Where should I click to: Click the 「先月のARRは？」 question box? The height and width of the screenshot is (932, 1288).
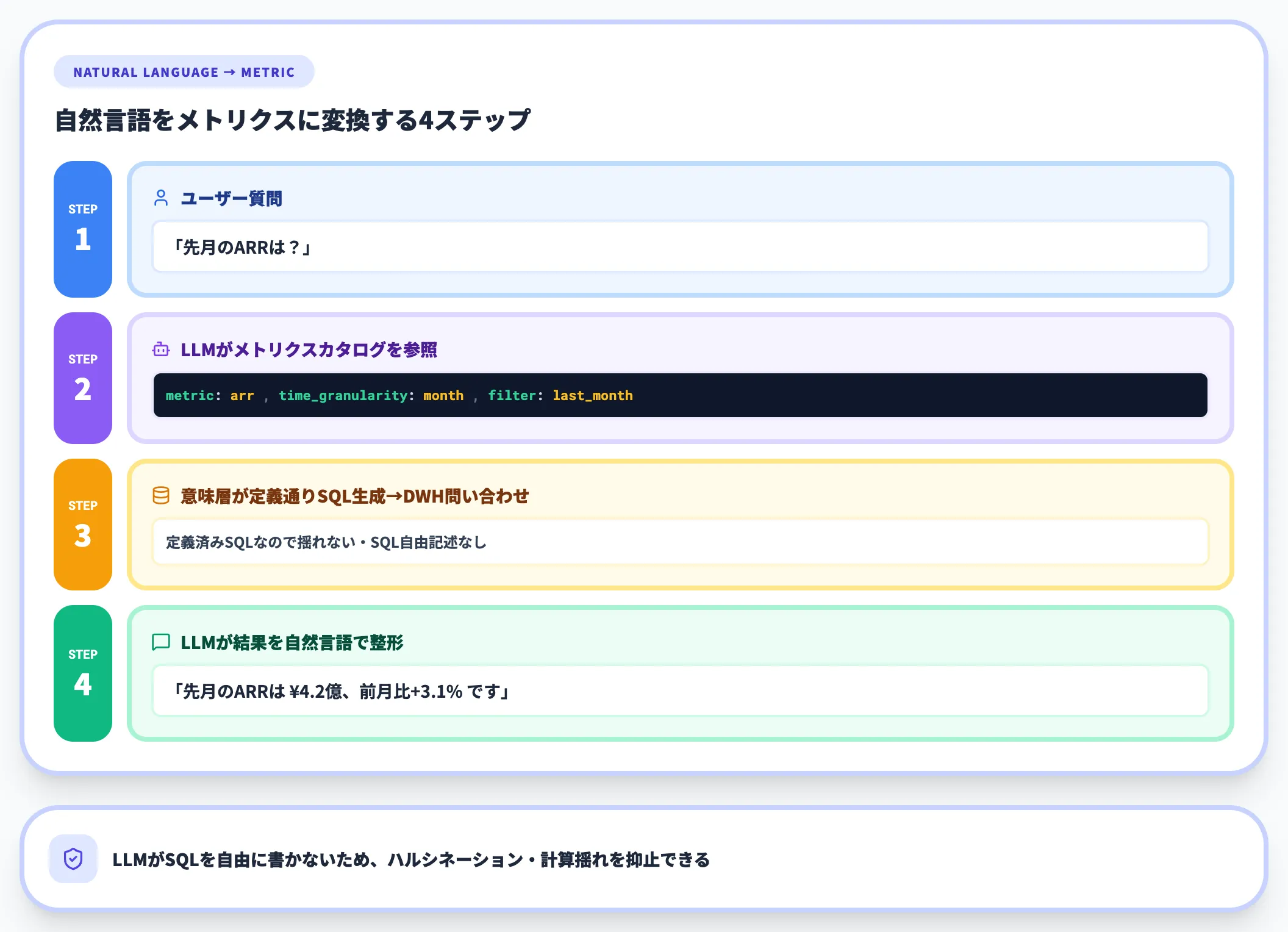(x=680, y=247)
